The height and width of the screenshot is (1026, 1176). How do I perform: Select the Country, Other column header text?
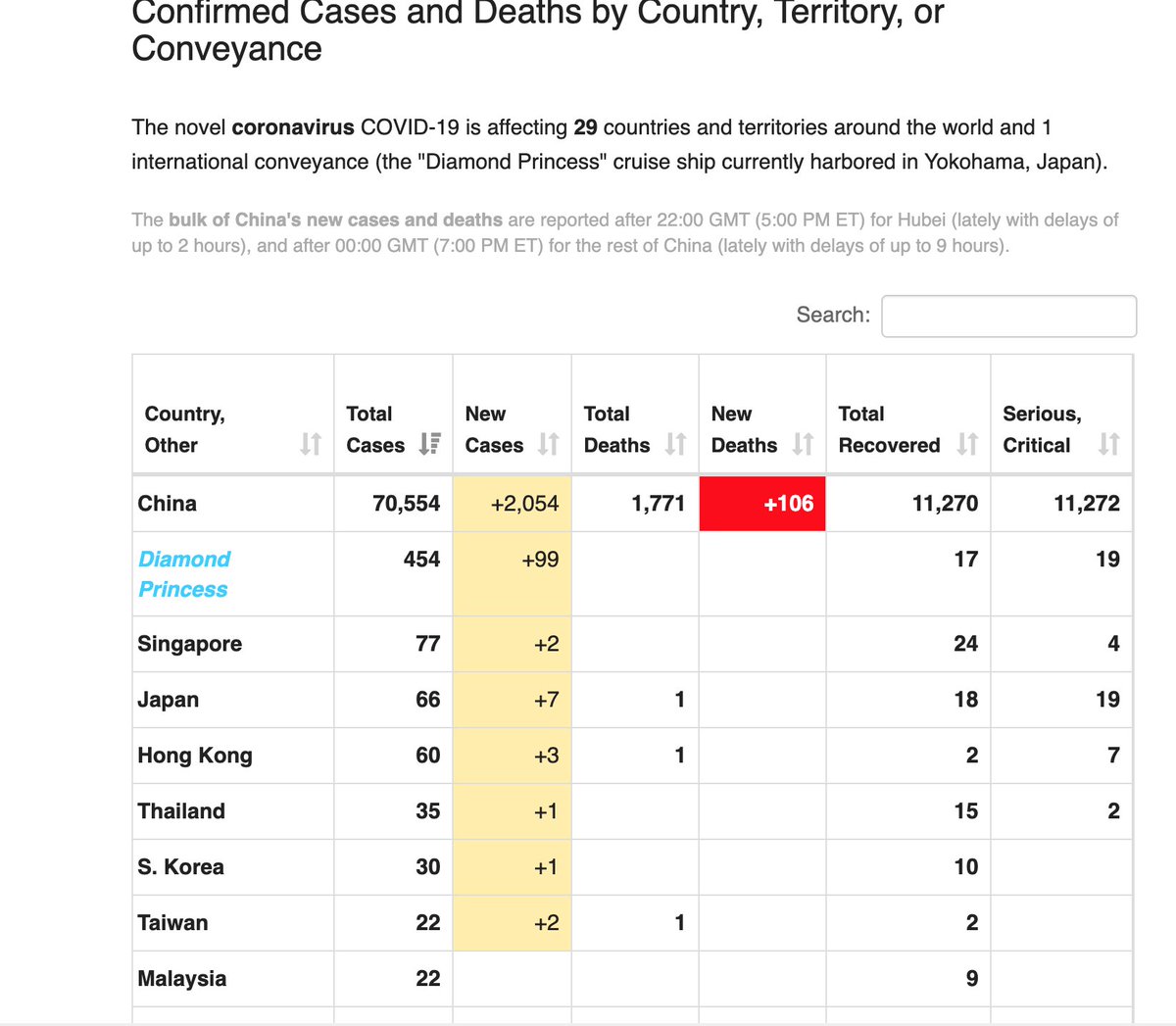(x=185, y=429)
